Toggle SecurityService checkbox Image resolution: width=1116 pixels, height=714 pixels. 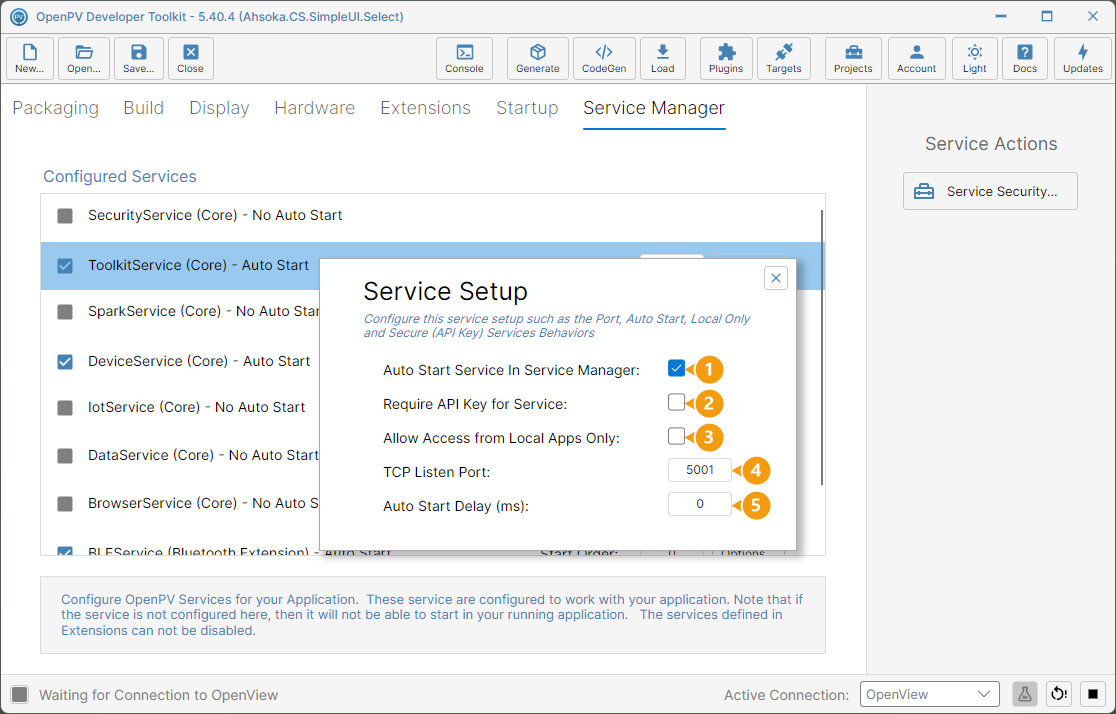click(x=65, y=216)
